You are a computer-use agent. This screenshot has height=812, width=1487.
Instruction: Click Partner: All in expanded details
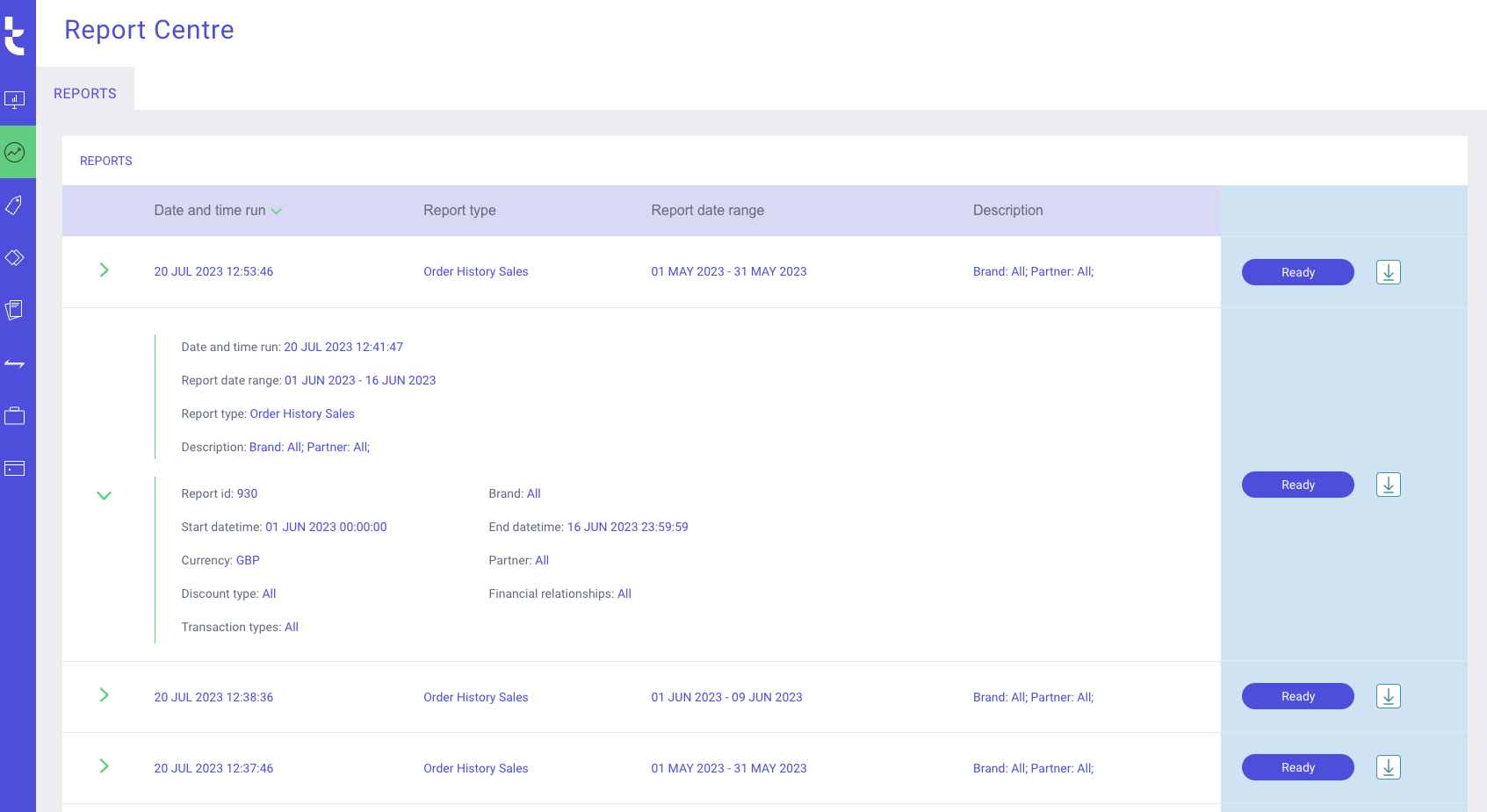point(519,561)
